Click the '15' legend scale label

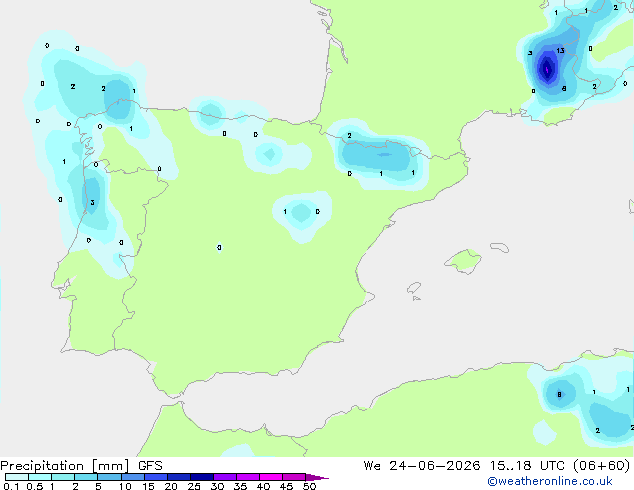coord(148,486)
